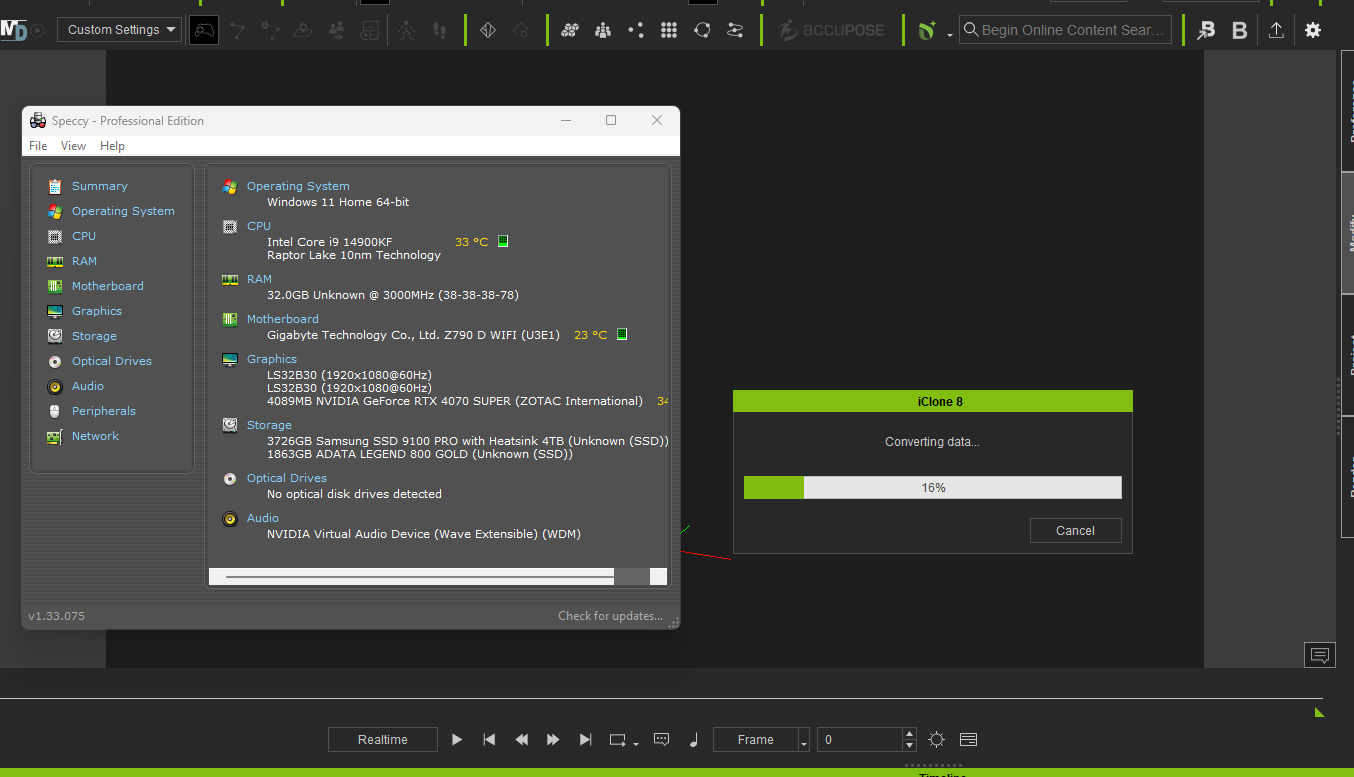Open the View menu in Speccy
This screenshot has width=1354, height=777.
(73, 146)
